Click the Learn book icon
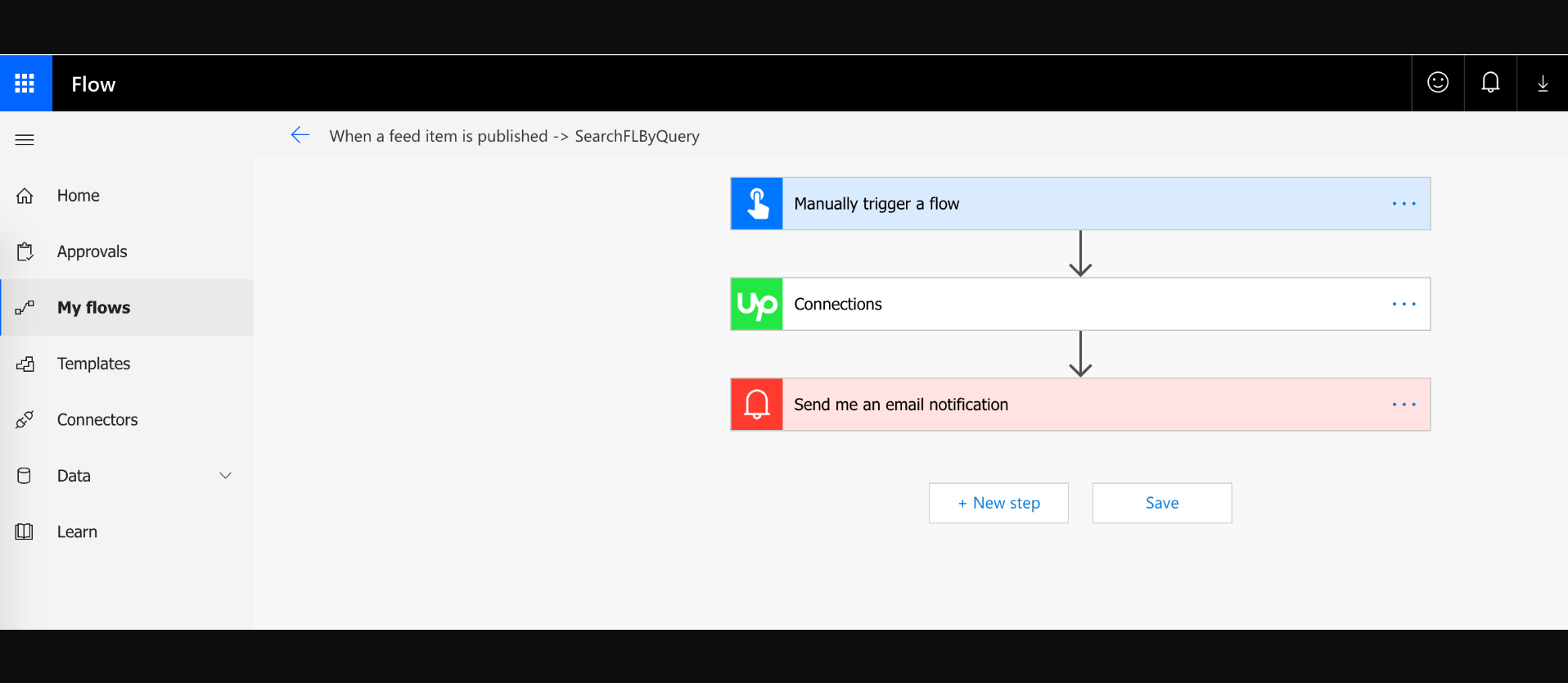The width and height of the screenshot is (1568, 683). tap(25, 531)
